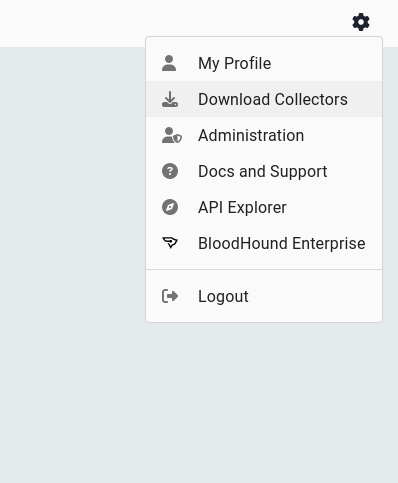The width and height of the screenshot is (398, 483).
Task: Click highlighted row area right of Download Collectors
Action: coord(365,99)
